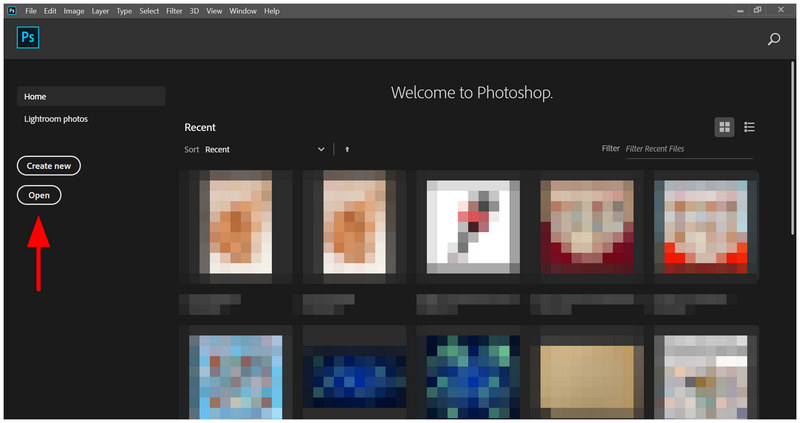Open the View menu
This screenshot has width=800, height=423.
214,11
